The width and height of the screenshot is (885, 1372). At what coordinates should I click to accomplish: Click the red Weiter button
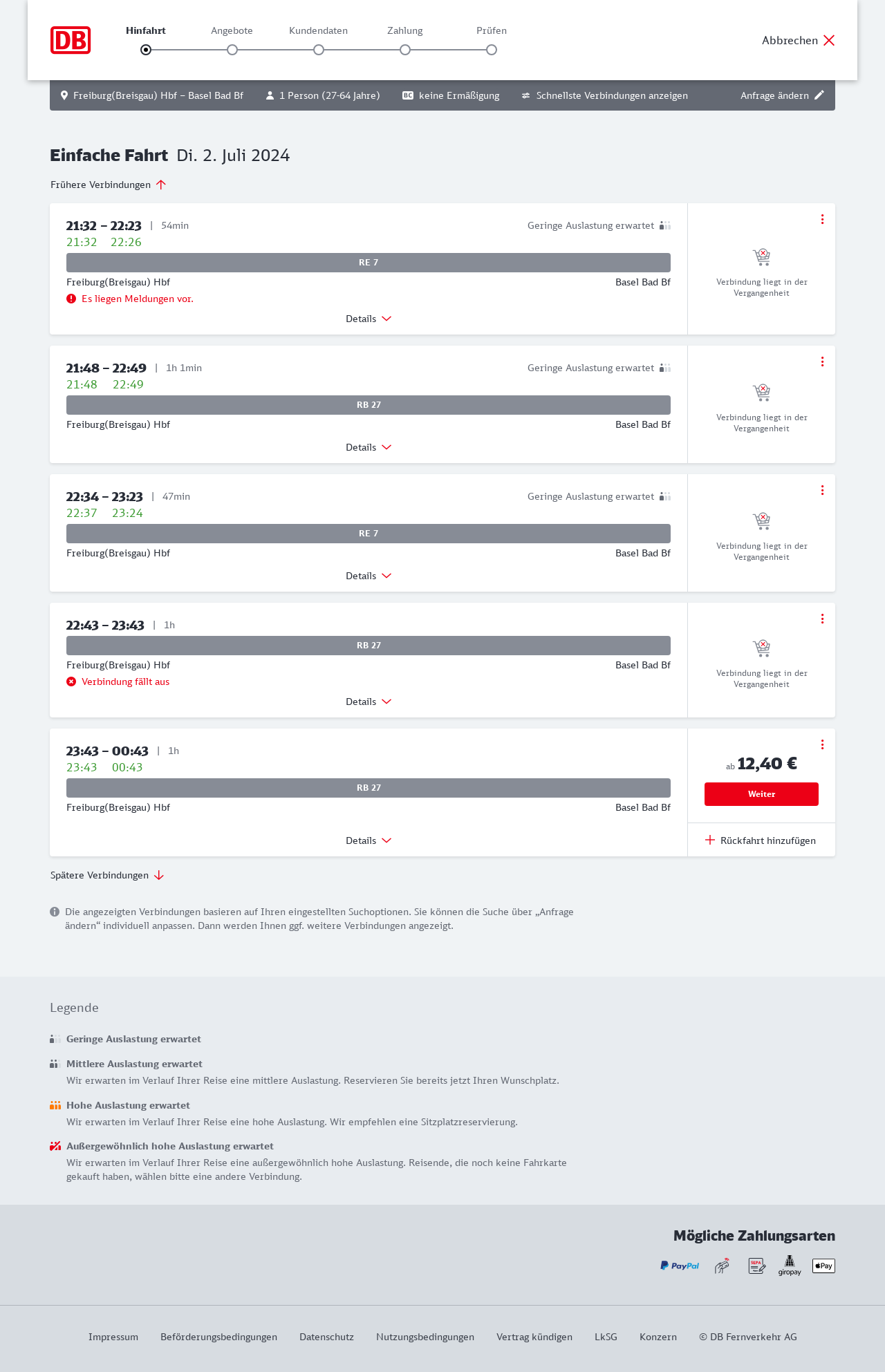[761, 794]
